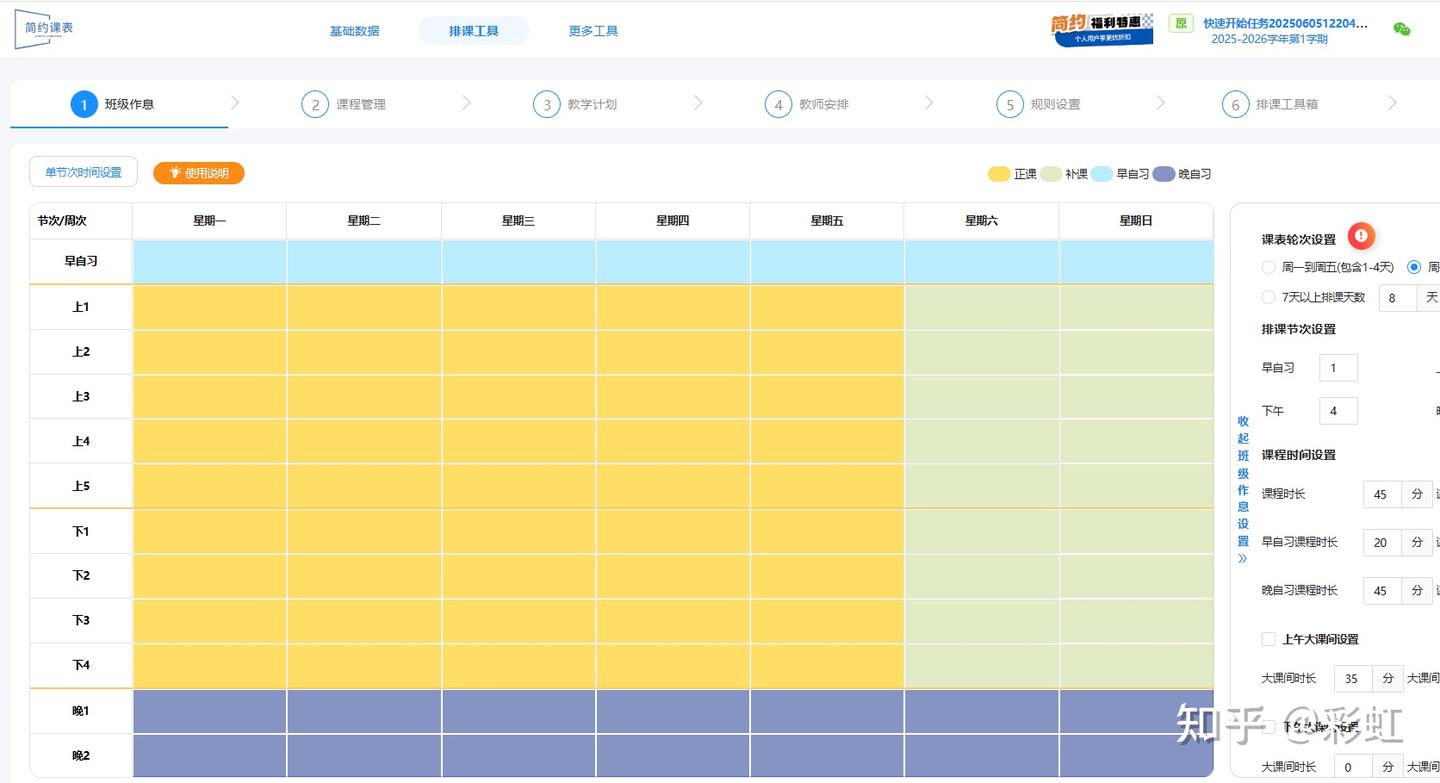Click the green WeChat icon
Screen dimensions: 1440x783
click(1402, 29)
